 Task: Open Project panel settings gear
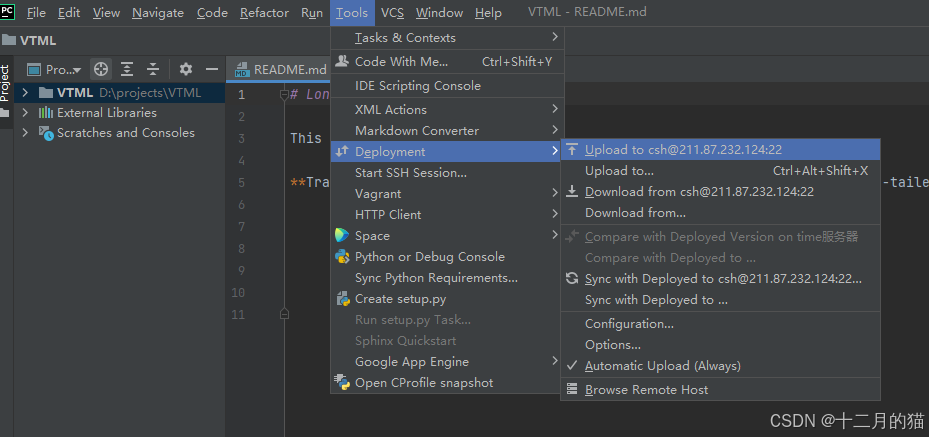click(x=186, y=69)
